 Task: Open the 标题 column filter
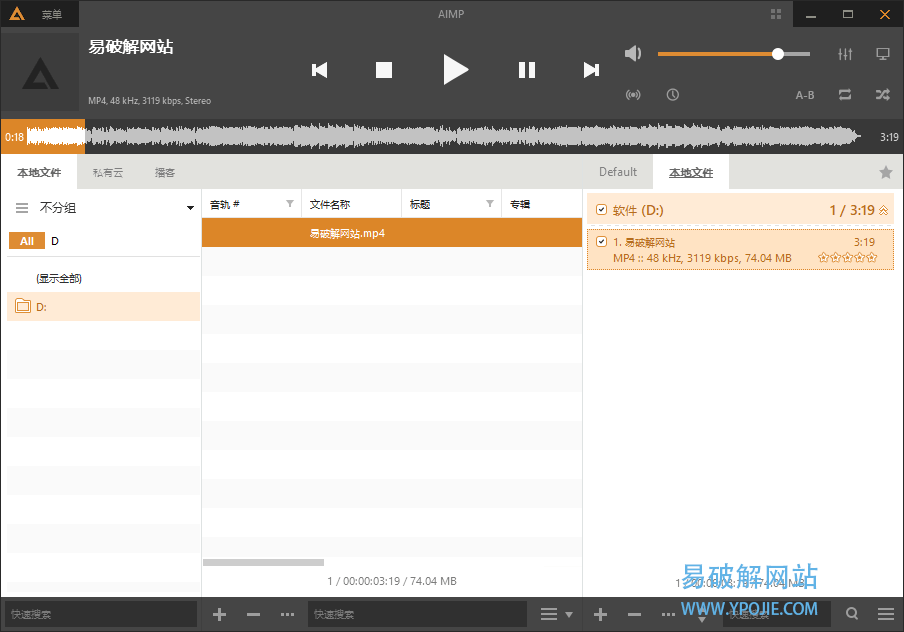coord(489,204)
